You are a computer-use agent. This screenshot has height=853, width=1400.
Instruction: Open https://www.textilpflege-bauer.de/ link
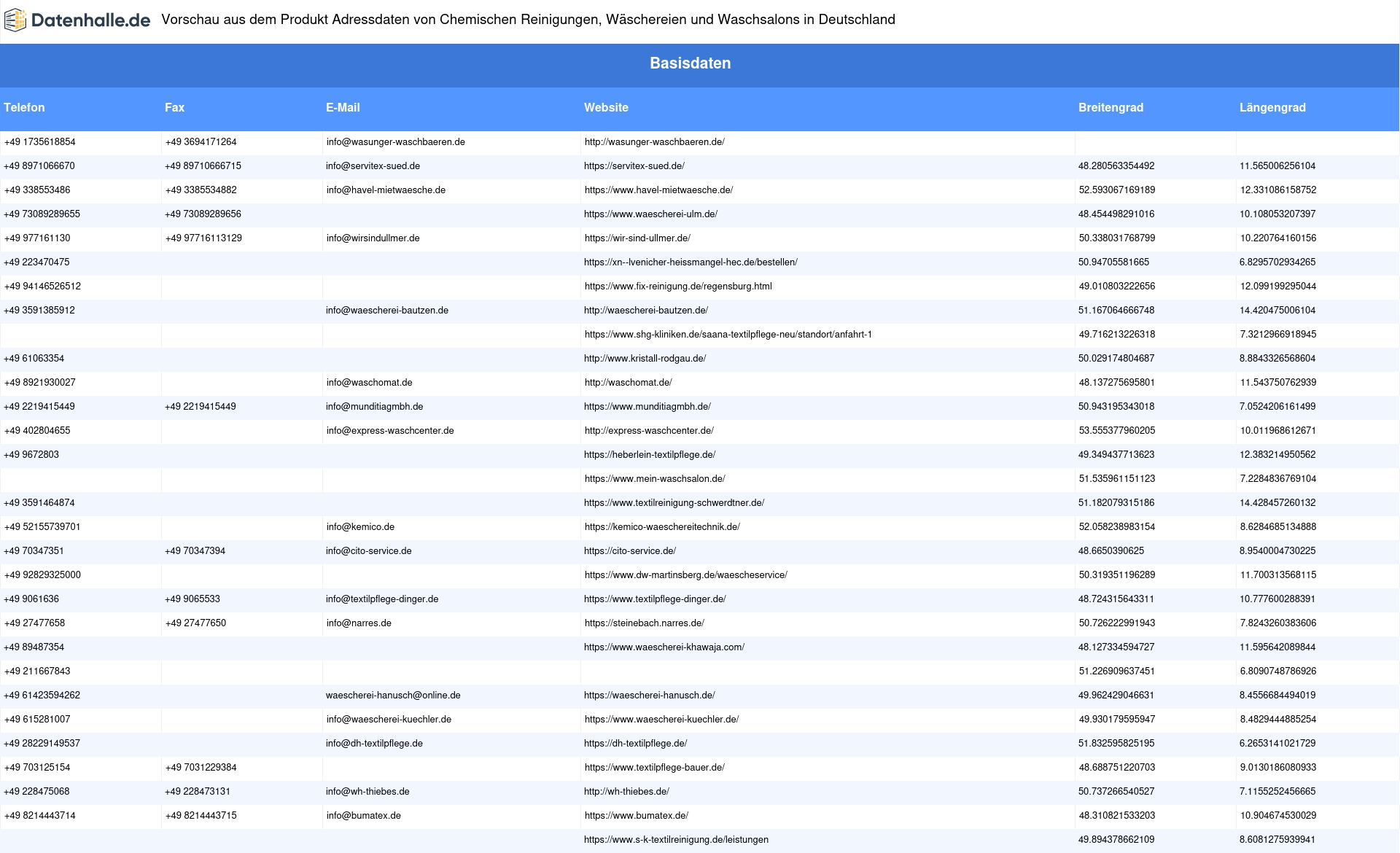tap(655, 768)
